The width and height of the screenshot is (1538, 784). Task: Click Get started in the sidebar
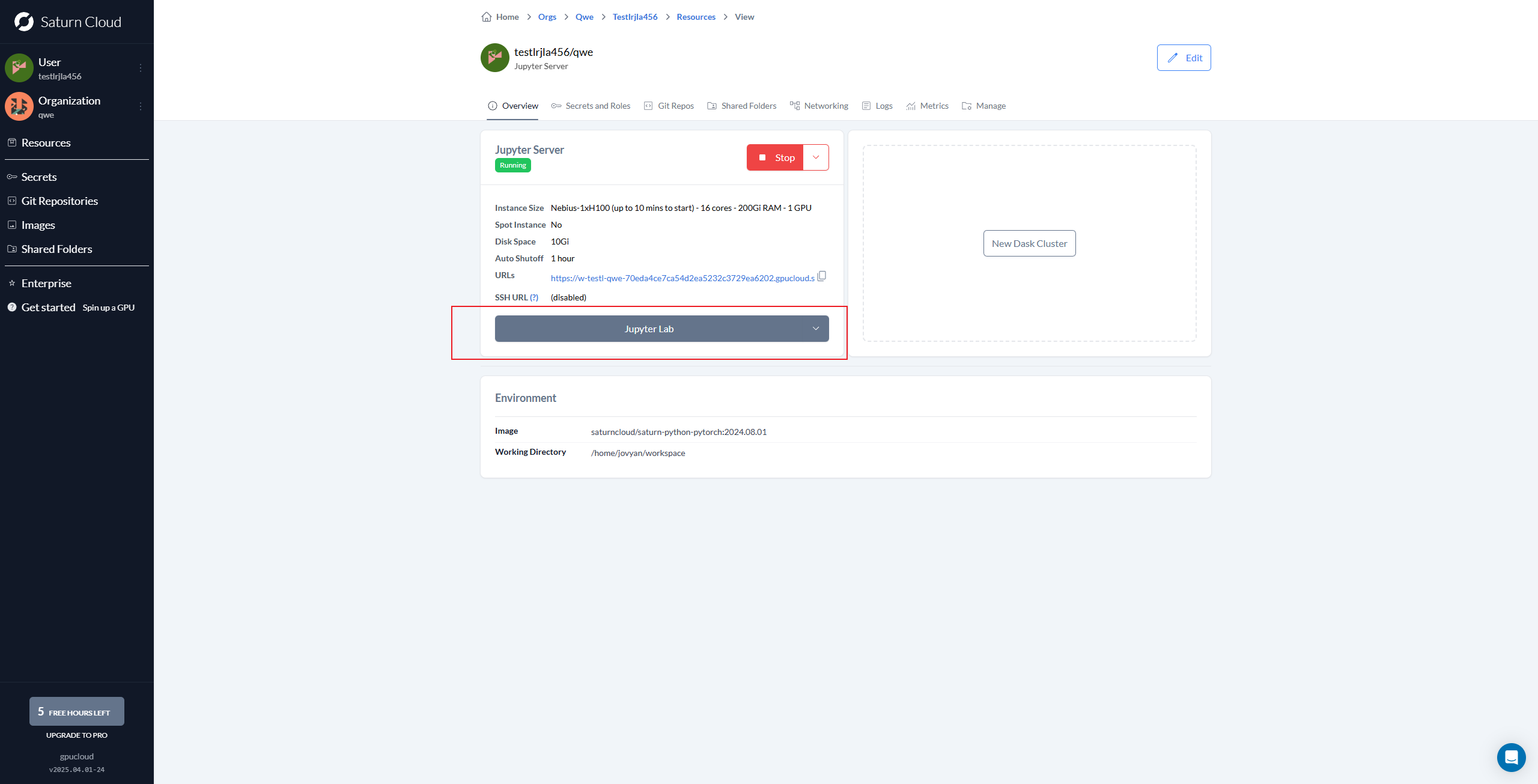pyautogui.click(x=49, y=307)
